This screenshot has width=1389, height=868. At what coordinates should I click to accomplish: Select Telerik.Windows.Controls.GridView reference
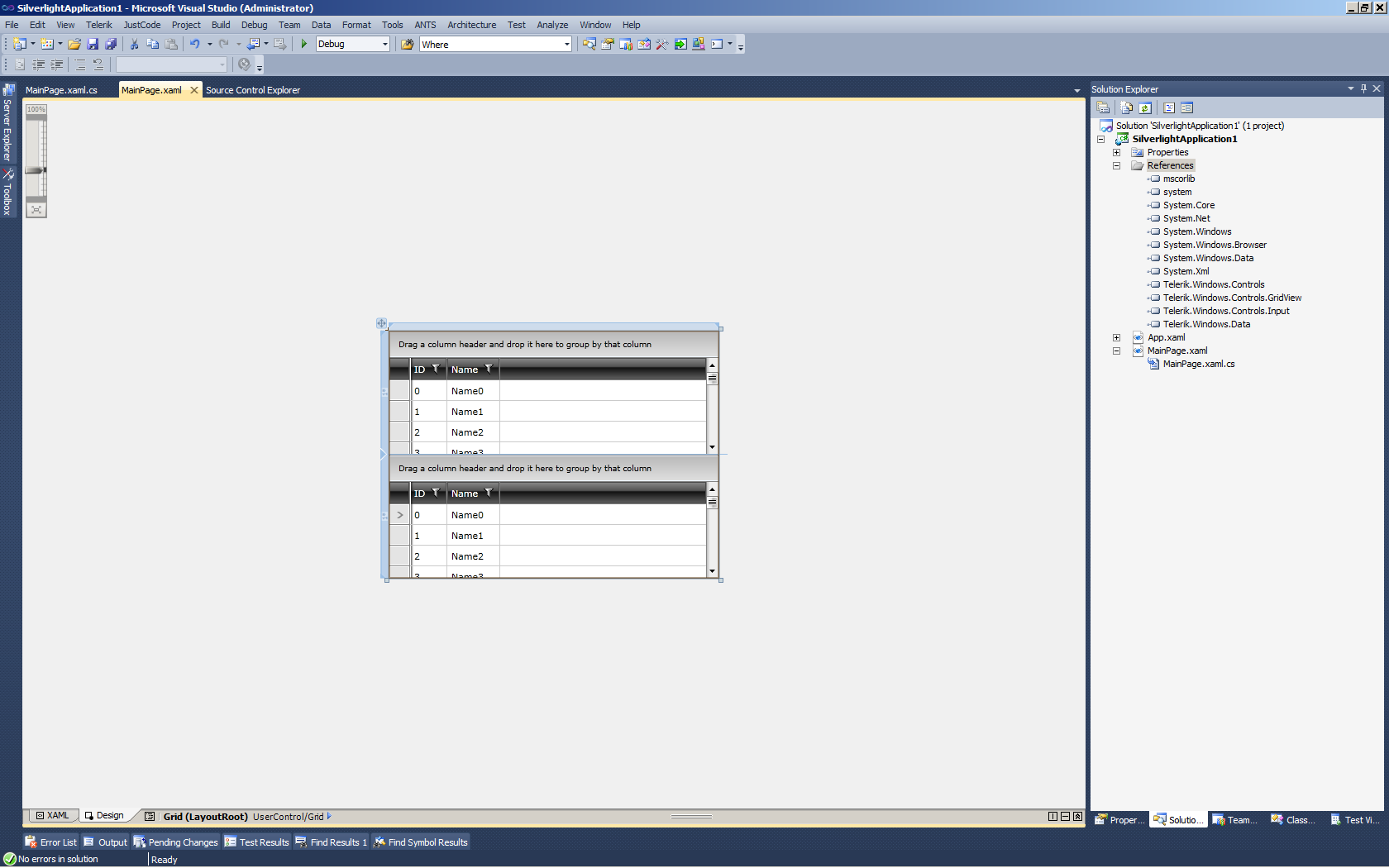pos(1232,298)
